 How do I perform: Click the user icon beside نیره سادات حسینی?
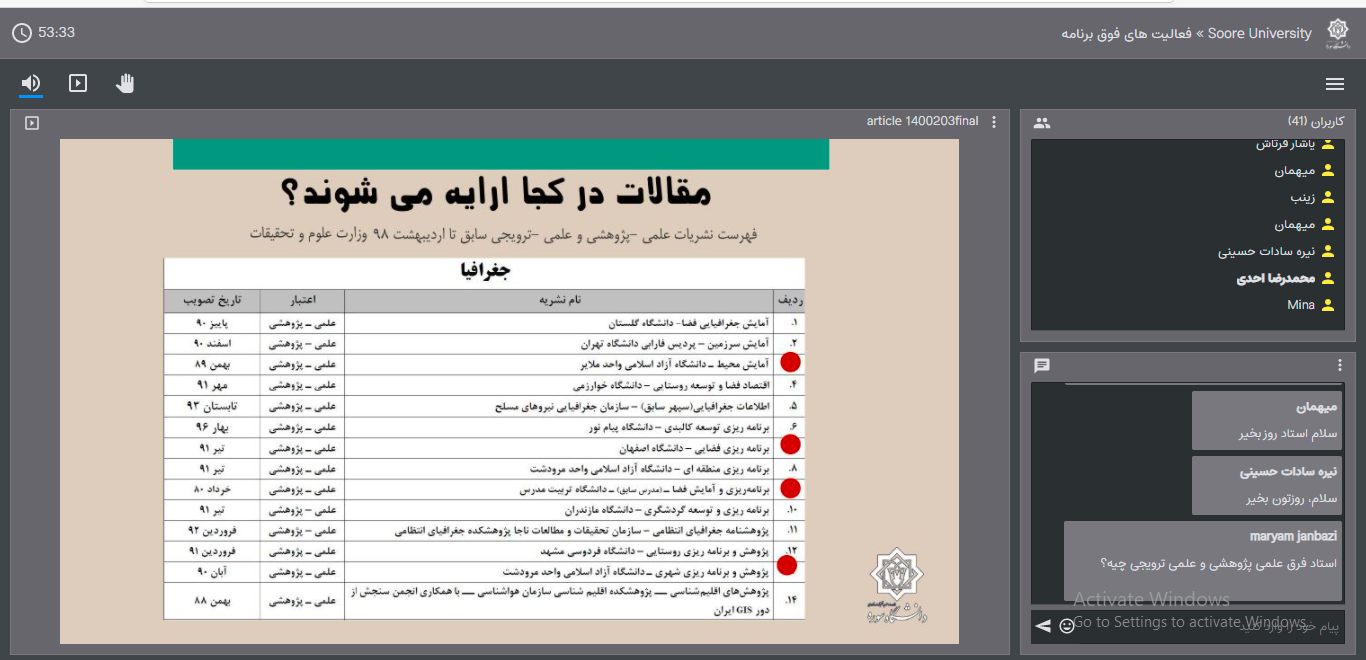coord(1328,252)
